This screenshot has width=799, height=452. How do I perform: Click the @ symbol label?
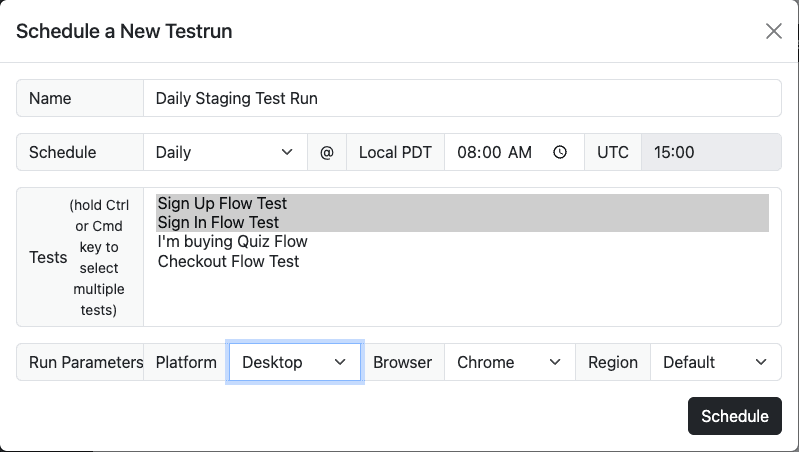coord(326,153)
